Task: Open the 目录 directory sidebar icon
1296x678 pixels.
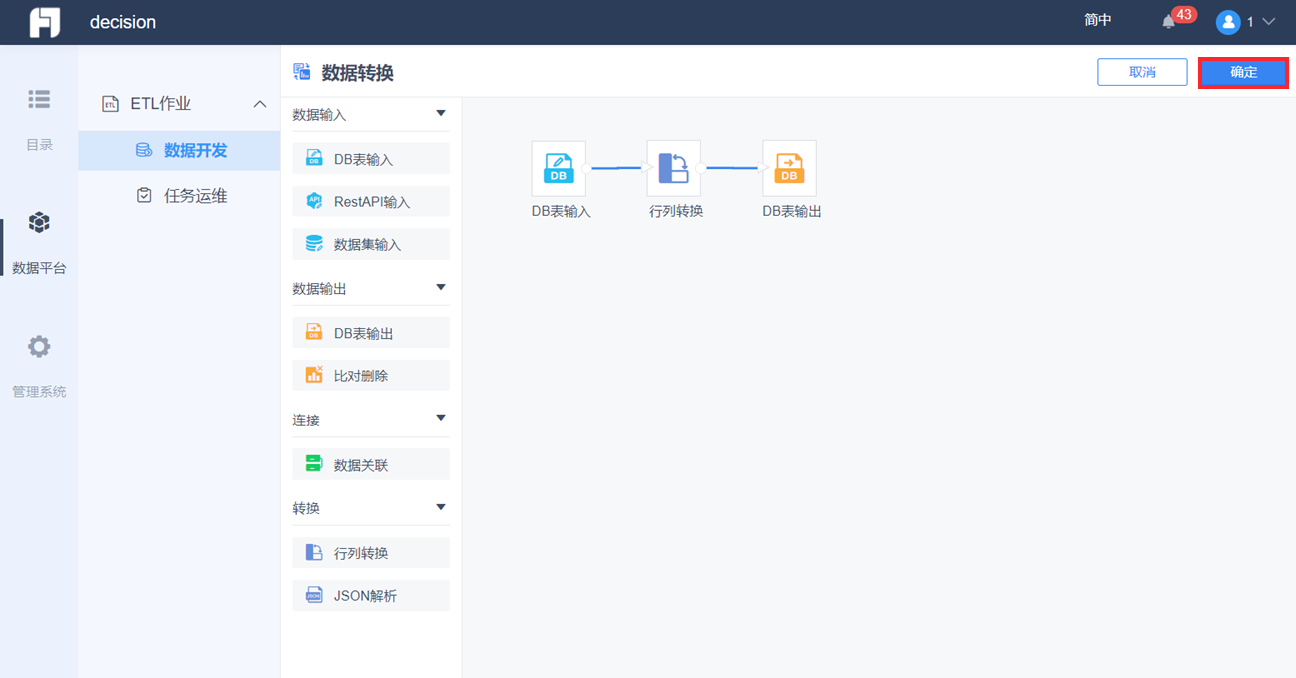Action: pos(39,99)
